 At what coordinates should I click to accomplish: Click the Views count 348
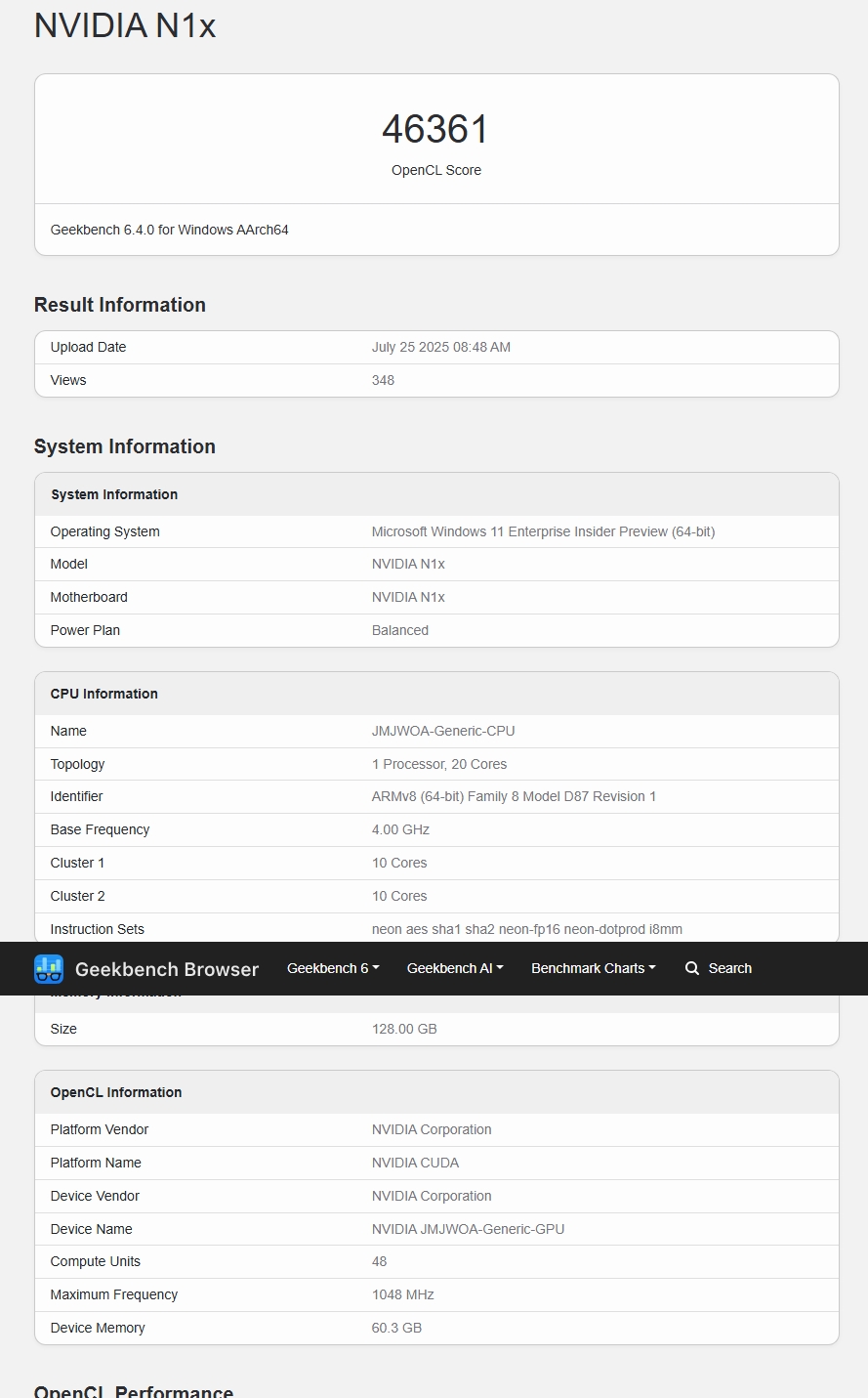click(383, 380)
